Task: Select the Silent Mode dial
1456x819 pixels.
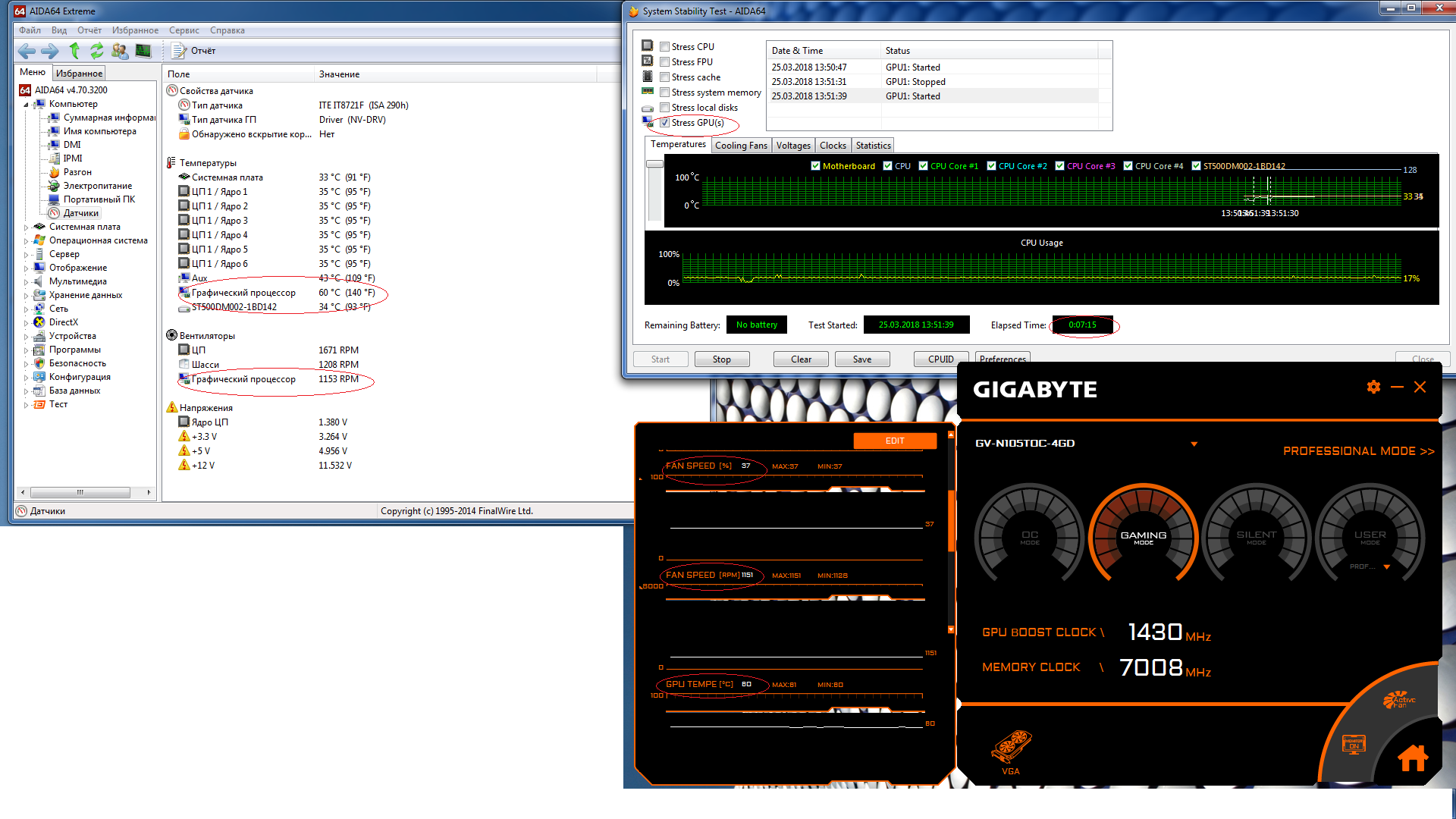Action: [1256, 536]
